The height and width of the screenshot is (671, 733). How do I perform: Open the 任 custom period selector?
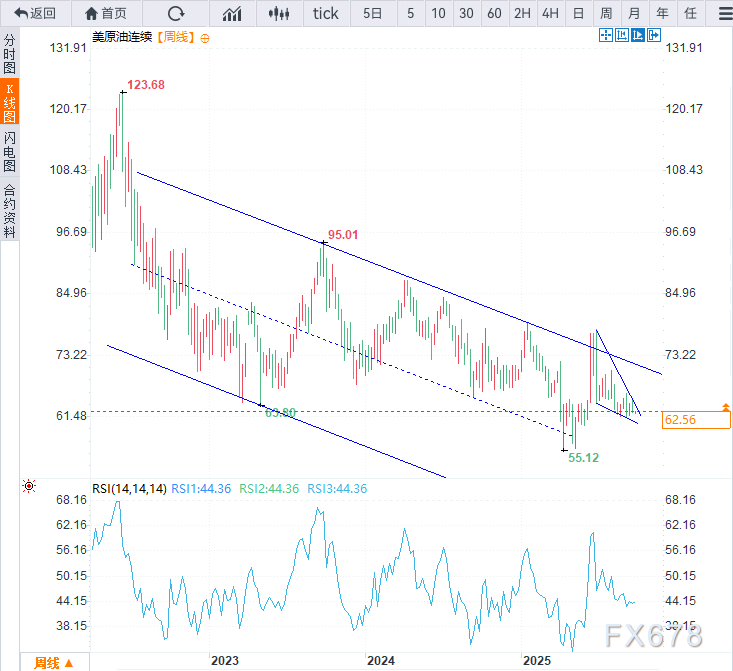tap(689, 13)
